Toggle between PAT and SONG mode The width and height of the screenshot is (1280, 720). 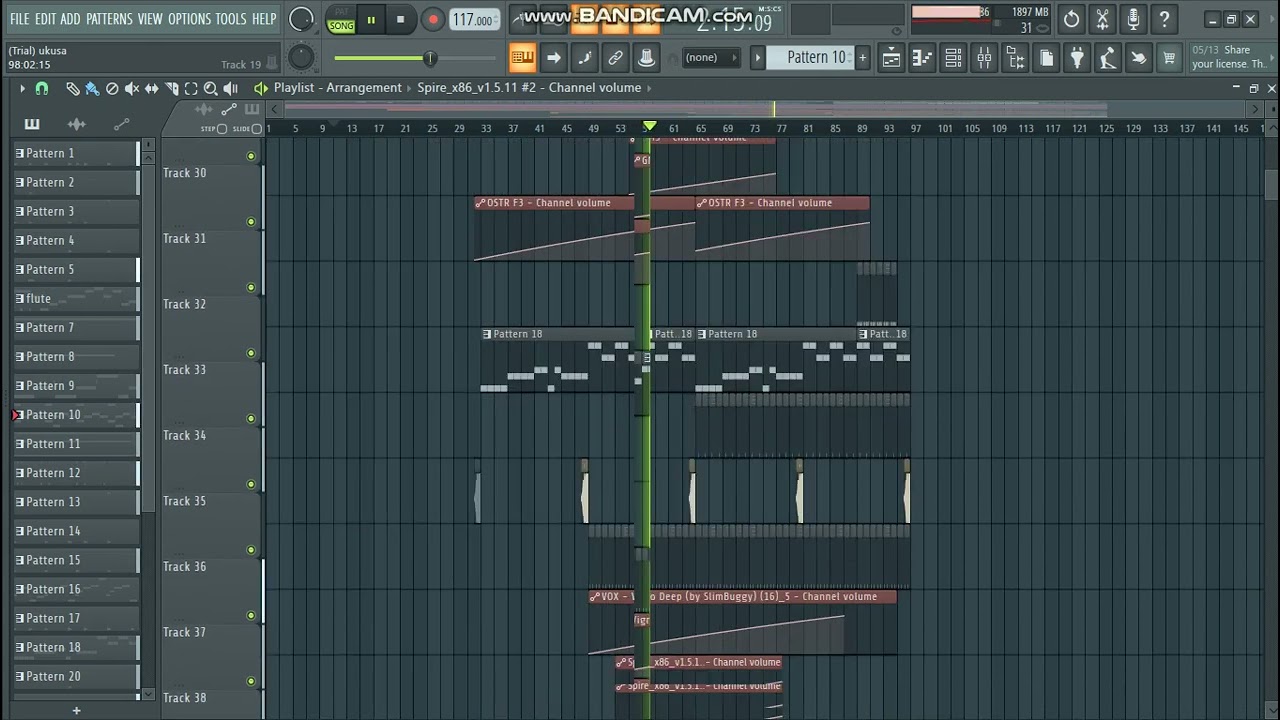click(341, 20)
